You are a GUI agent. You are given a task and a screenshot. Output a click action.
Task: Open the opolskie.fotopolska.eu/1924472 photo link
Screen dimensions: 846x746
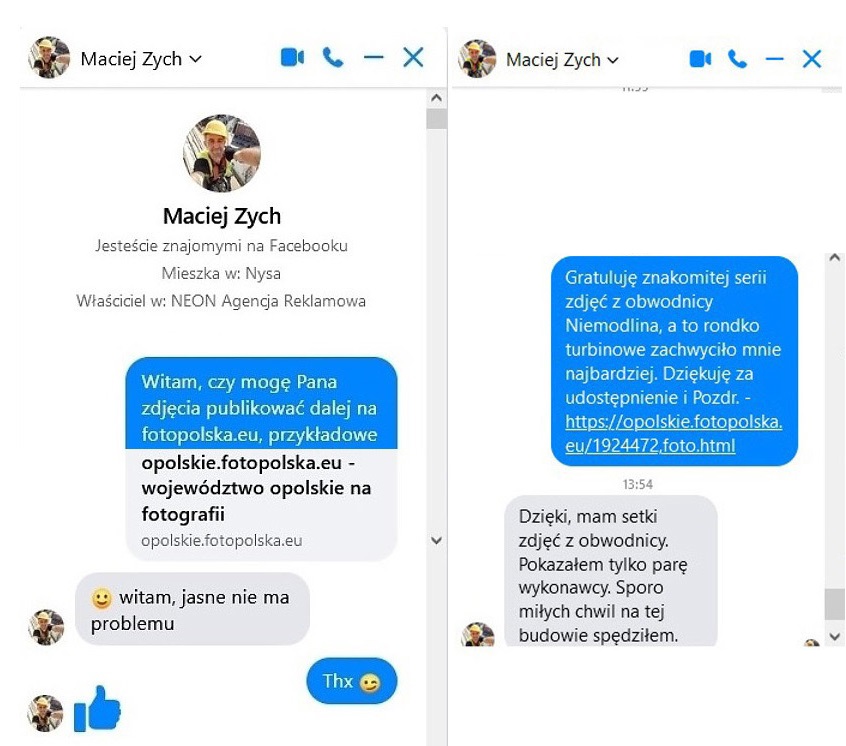point(673,433)
